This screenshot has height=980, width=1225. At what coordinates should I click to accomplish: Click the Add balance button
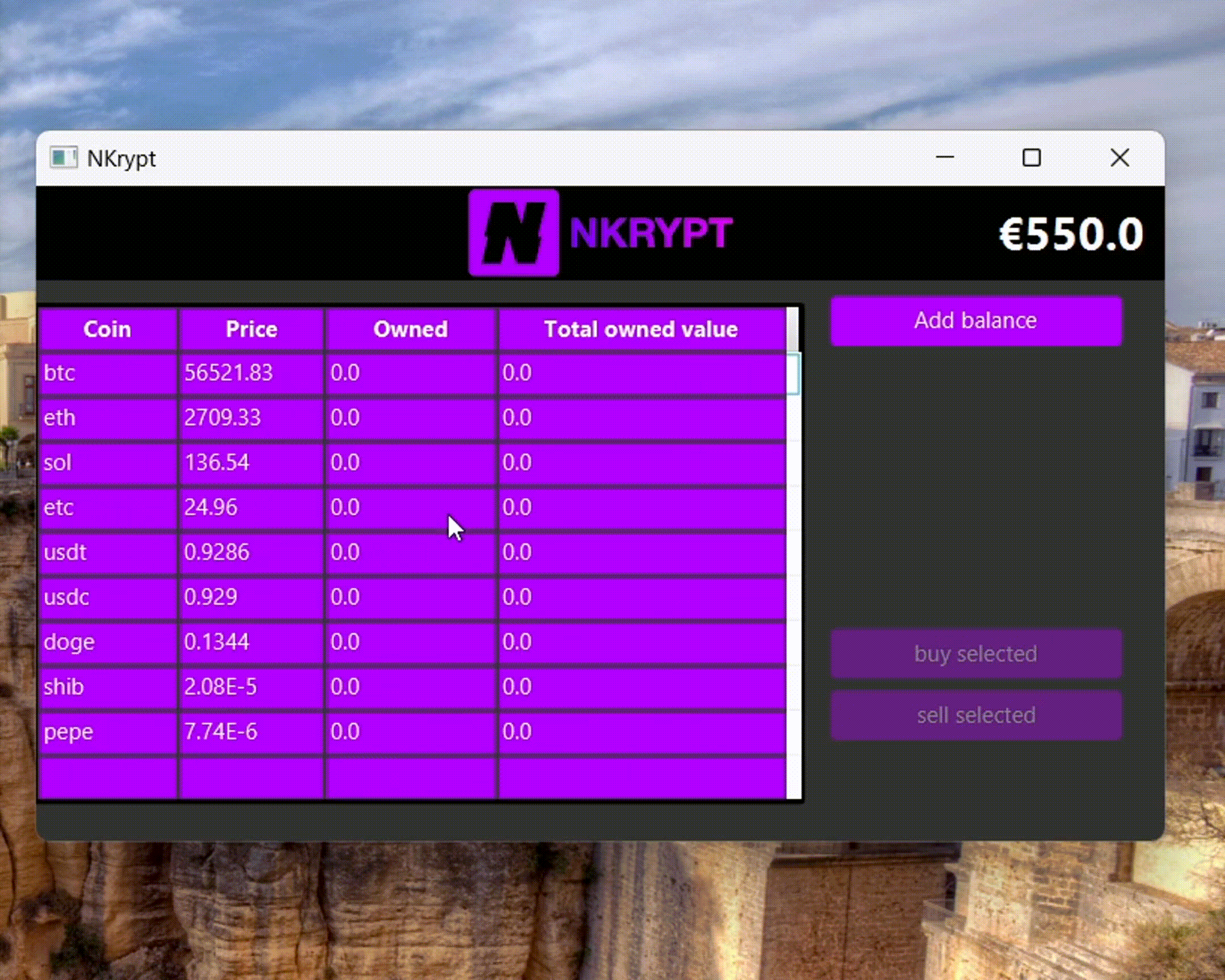coord(976,321)
